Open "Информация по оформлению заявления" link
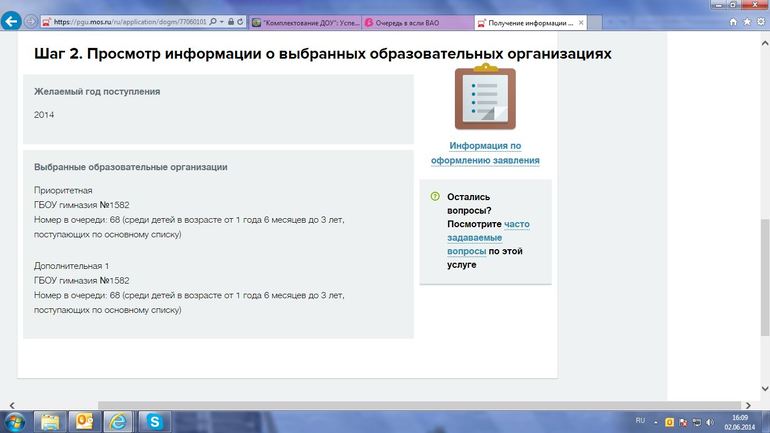The image size is (770, 433). pyautogui.click(x=485, y=153)
